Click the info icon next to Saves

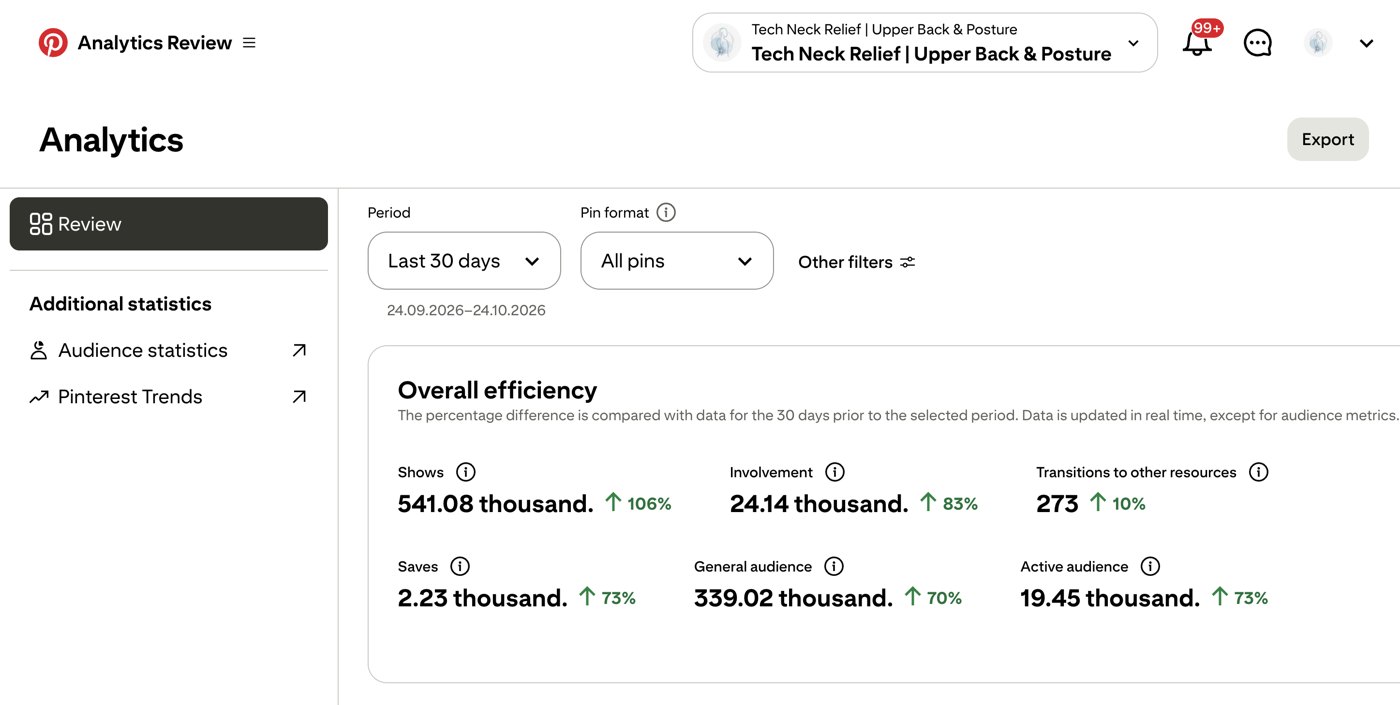tap(460, 566)
